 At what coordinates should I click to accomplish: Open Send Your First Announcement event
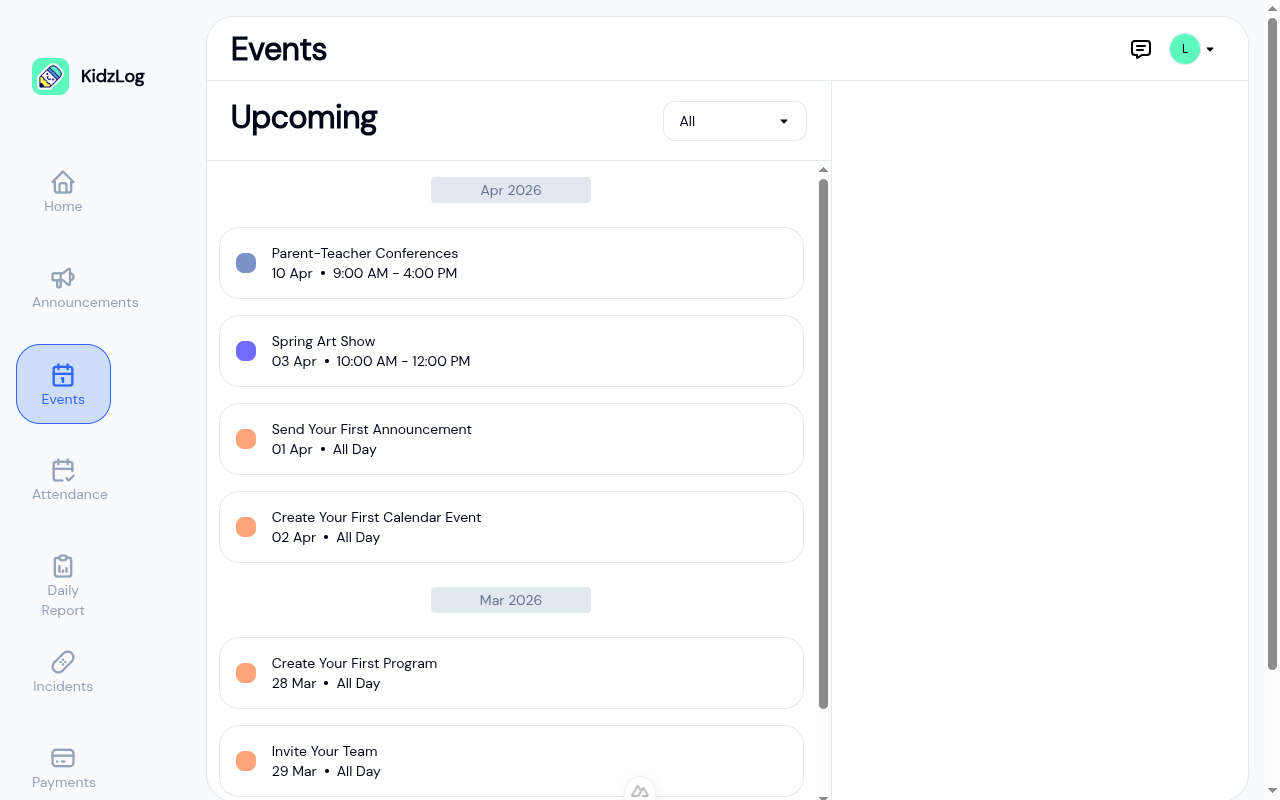[511, 439]
